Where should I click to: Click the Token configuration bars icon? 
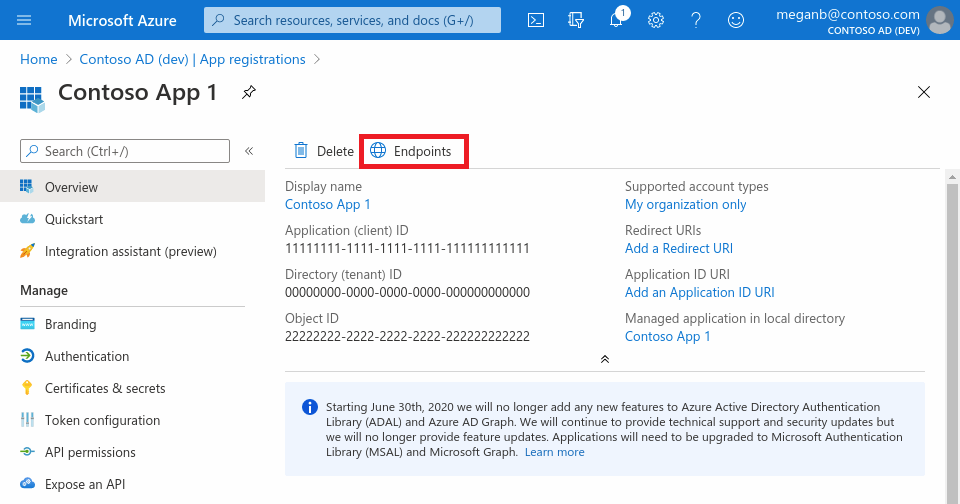(x=28, y=419)
